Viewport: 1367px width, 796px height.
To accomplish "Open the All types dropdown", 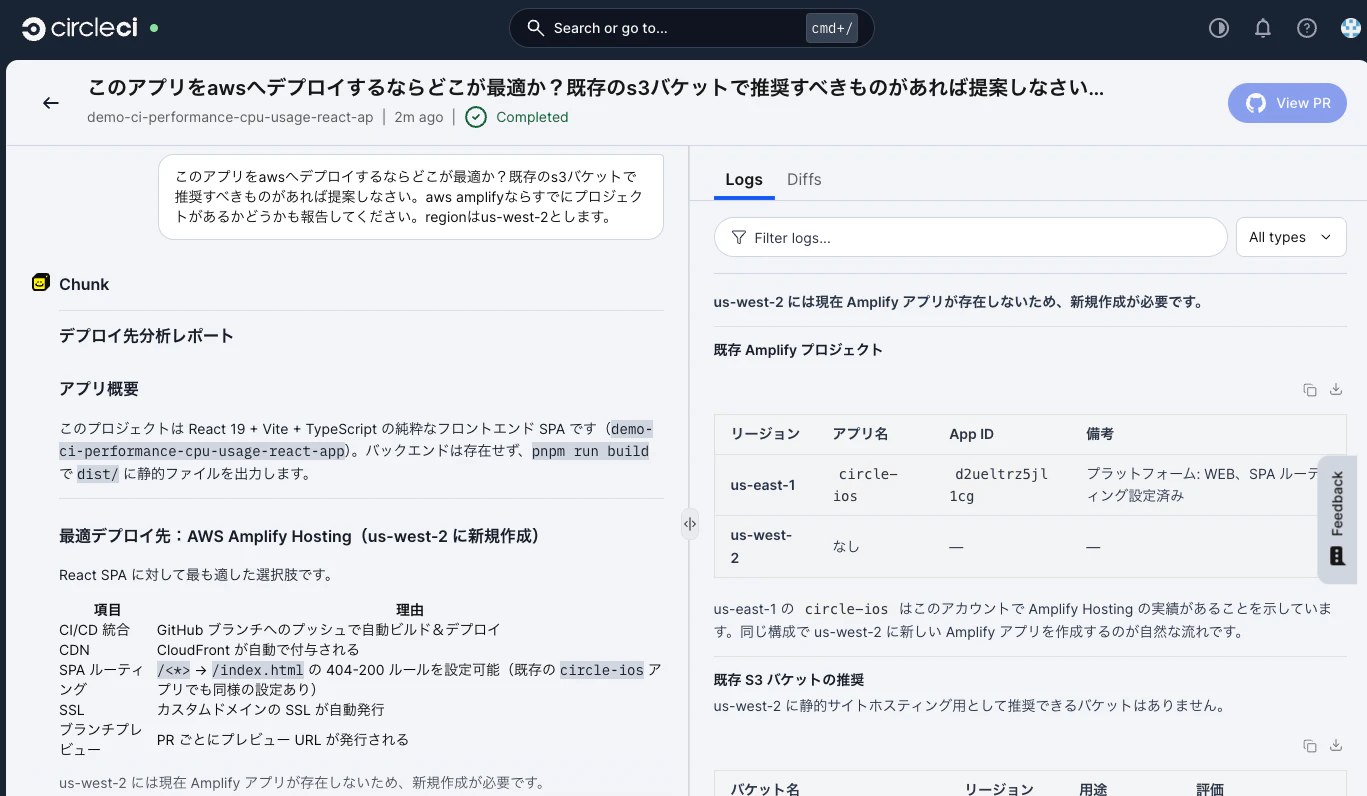I will [1291, 237].
